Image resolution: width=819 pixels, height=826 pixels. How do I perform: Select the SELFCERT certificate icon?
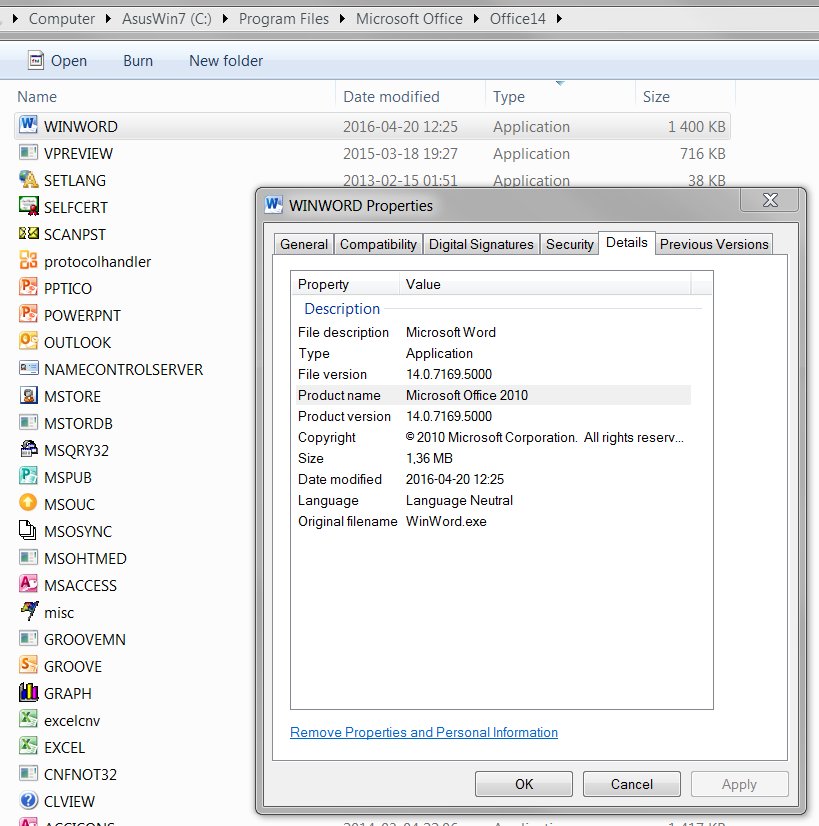point(28,207)
